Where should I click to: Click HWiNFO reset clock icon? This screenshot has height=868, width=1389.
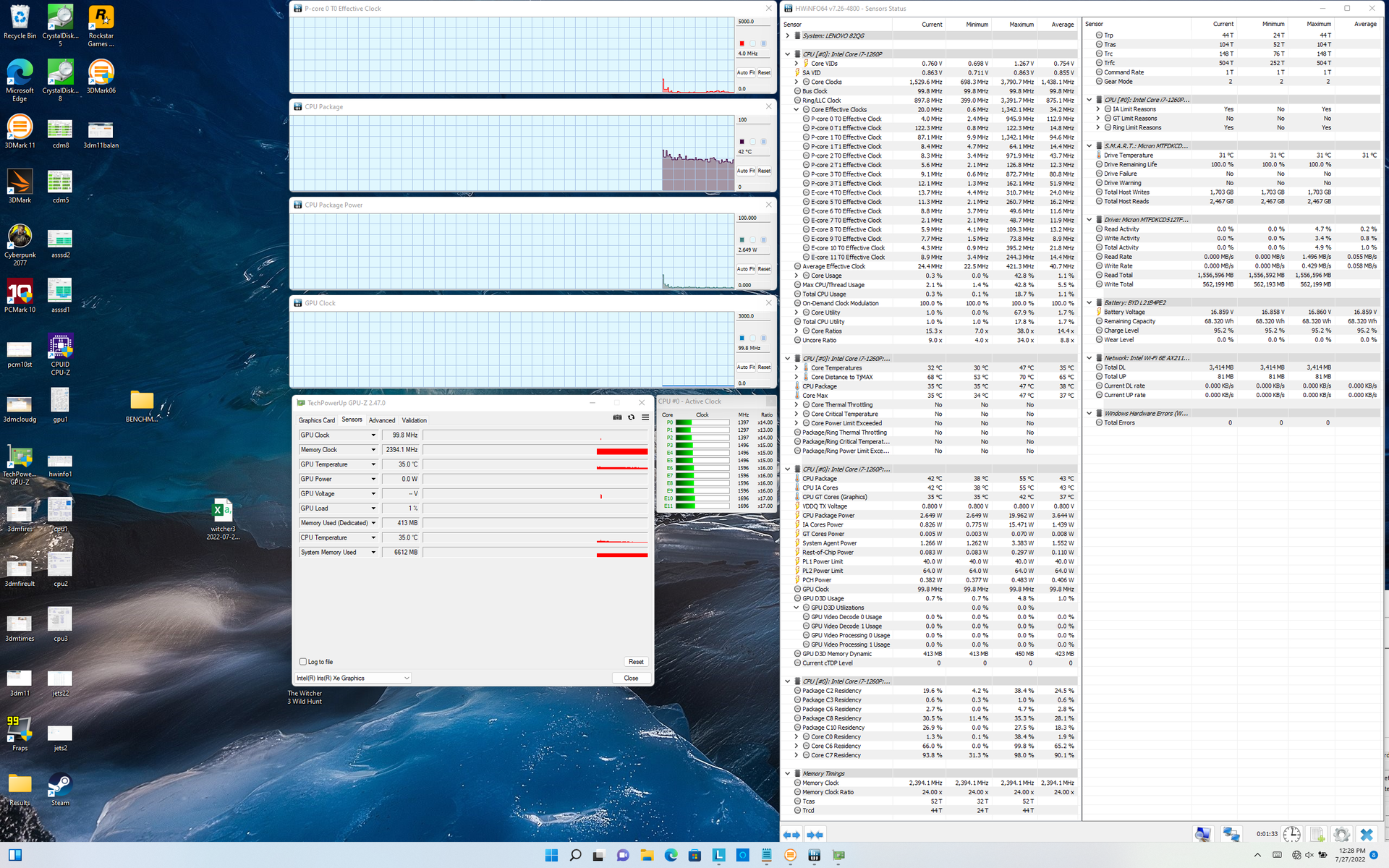pyautogui.click(x=1292, y=834)
